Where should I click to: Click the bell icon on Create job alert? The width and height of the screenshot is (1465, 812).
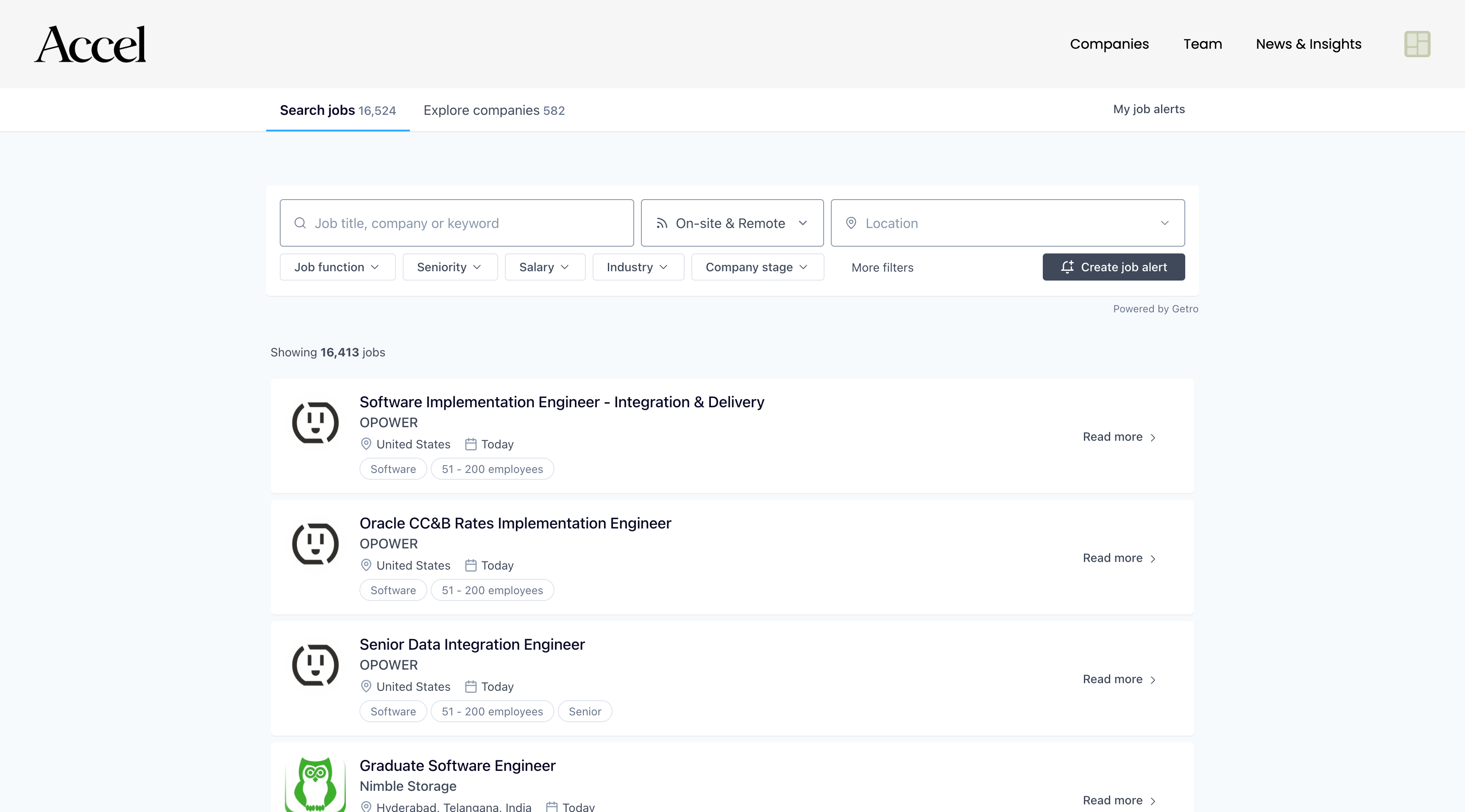[x=1067, y=267]
